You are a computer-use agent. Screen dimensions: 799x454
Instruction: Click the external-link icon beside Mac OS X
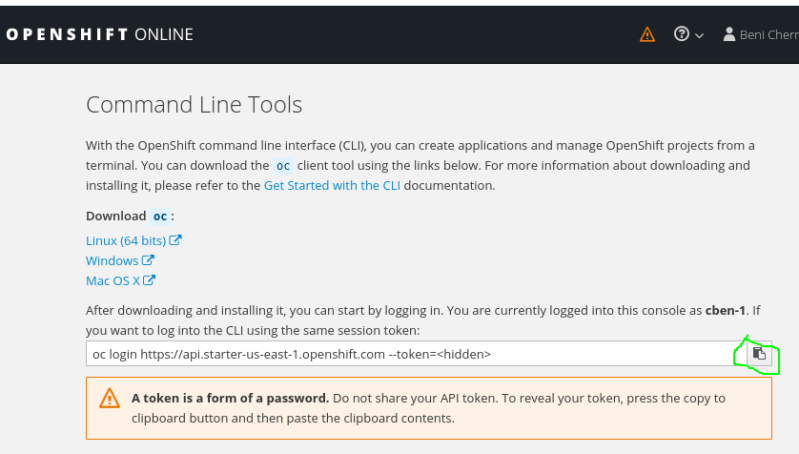pos(151,281)
